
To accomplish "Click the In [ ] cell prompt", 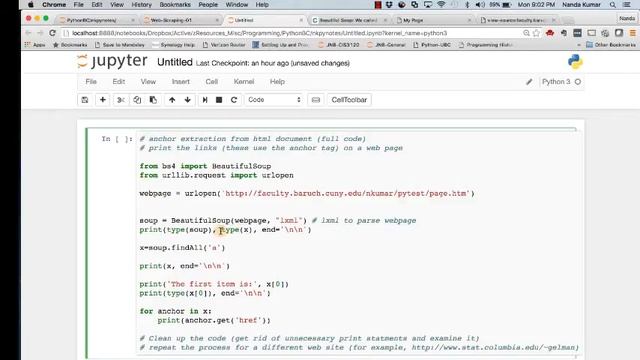I will tap(117, 139).
